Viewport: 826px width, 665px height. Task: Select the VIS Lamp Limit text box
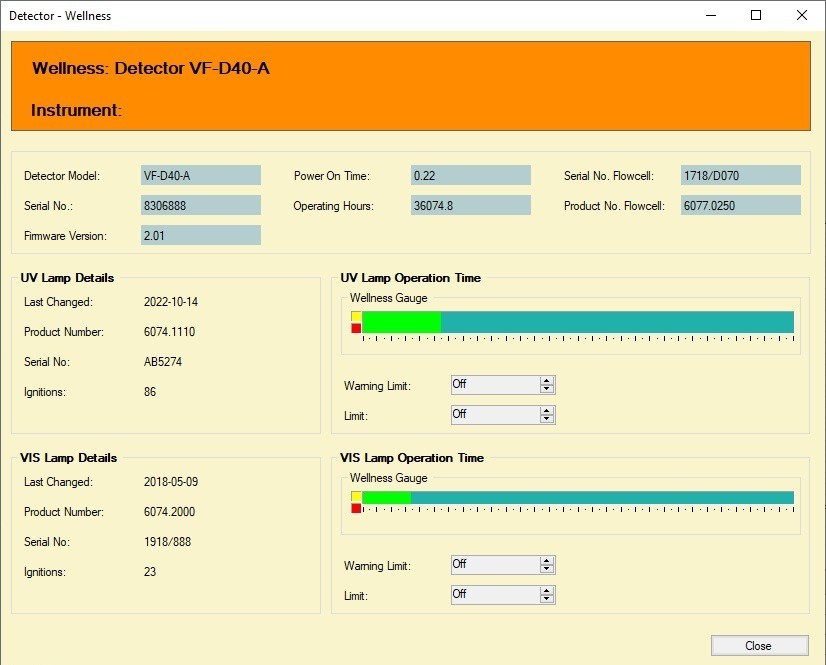coord(494,595)
